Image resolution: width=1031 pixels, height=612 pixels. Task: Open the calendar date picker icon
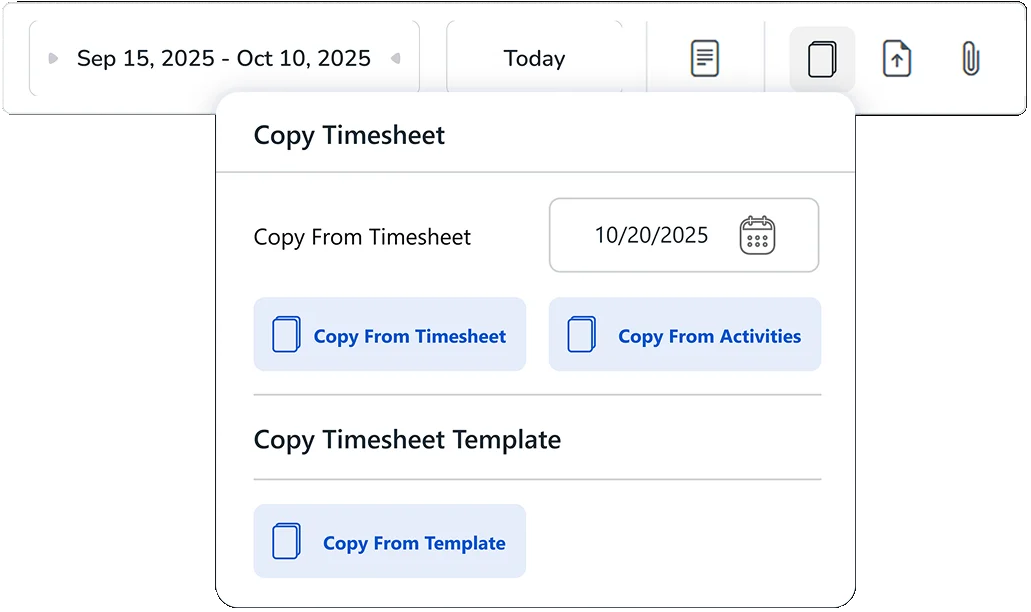757,235
